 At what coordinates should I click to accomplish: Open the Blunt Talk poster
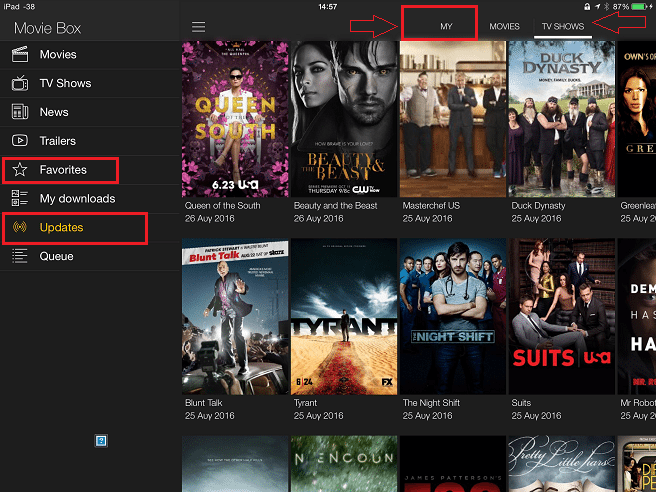235,316
